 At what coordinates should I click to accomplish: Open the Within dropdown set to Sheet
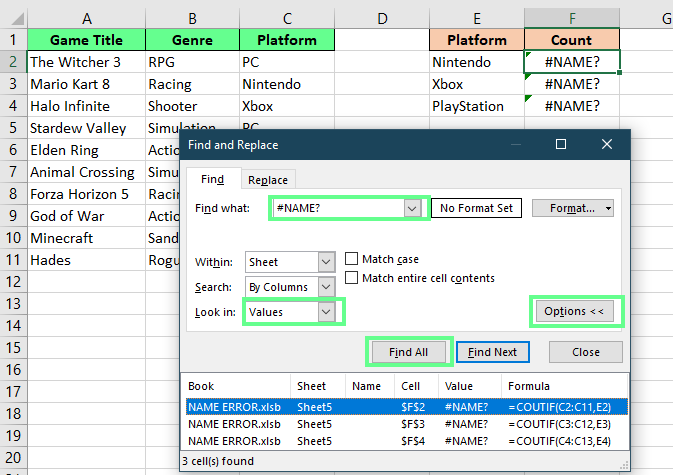326,261
